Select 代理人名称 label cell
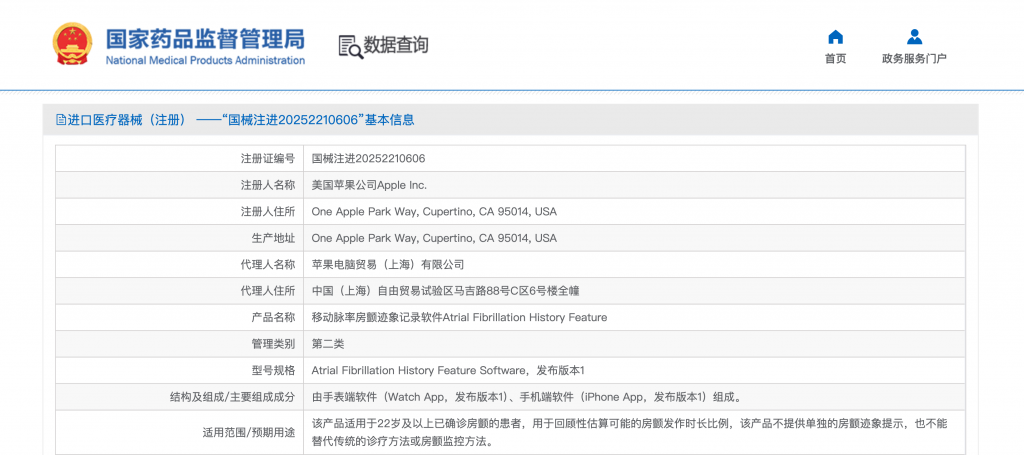This screenshot has width=1024, height=455. point(179,264)
